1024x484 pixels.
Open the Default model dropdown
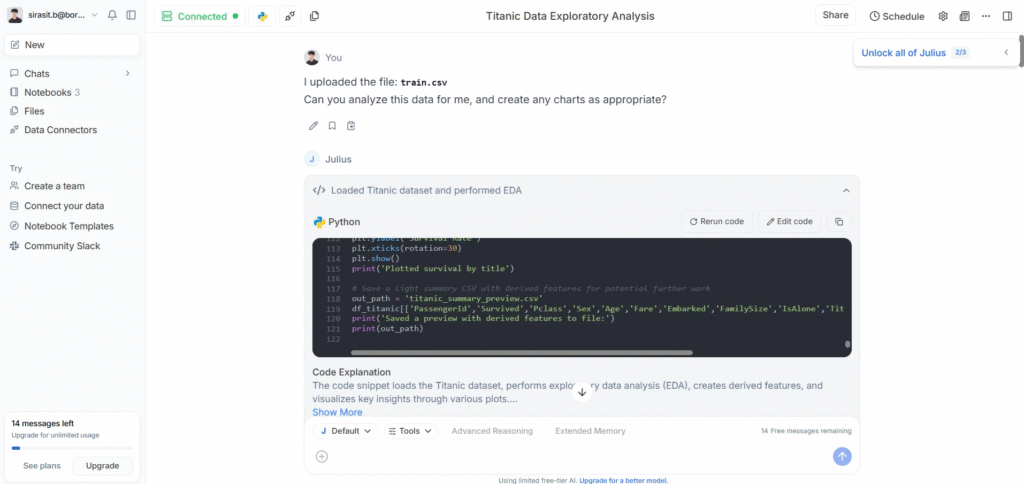click(345, 431)
